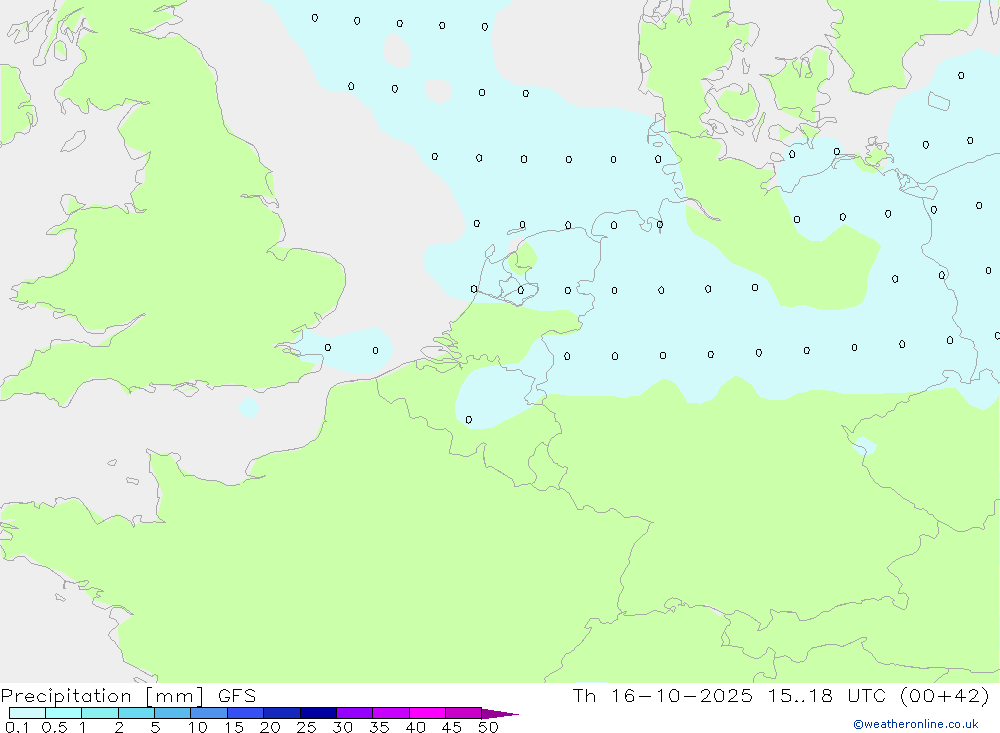This screenshot has width=1000, height=733.
Task: Pick the 10–15 mm medium blue legend swatch
Action: coord(209,713)
